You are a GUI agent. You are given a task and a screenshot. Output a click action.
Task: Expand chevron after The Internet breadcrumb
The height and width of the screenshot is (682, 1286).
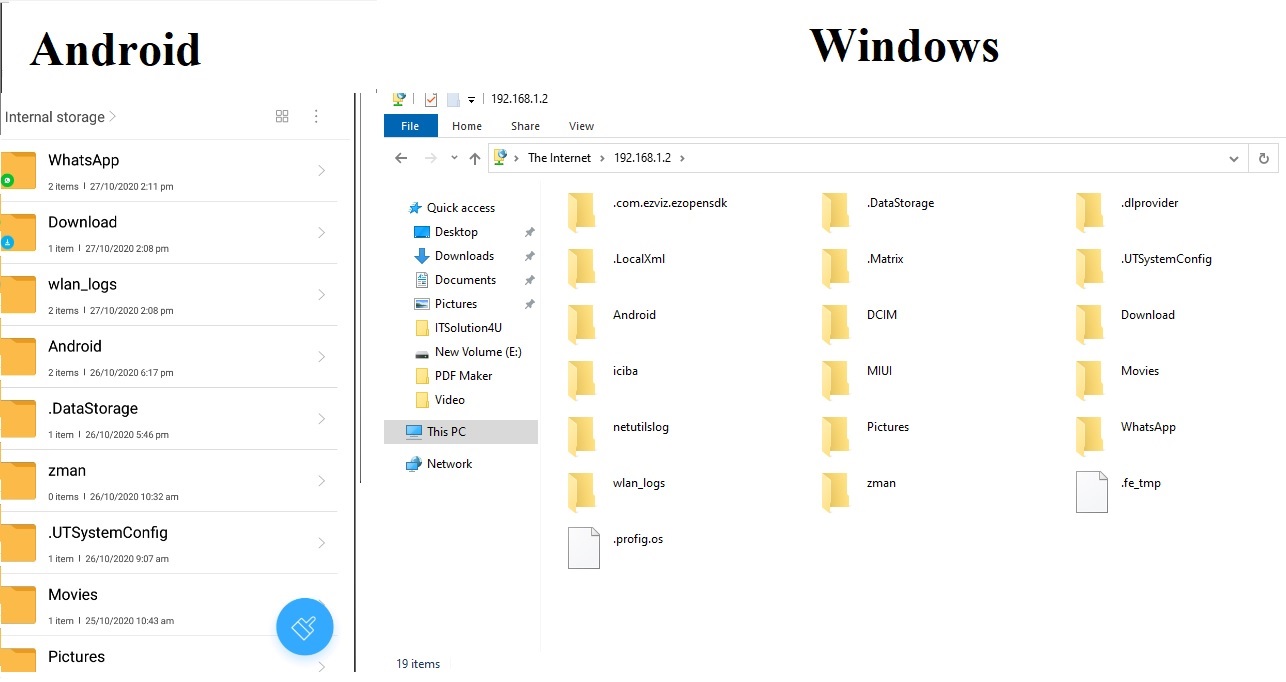point(602,158)
